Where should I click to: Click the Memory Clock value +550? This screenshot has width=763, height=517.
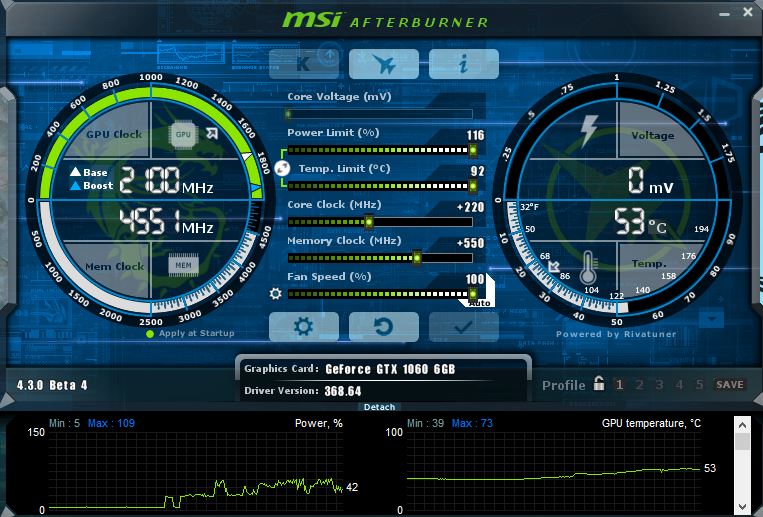click(x=471, y=243)
